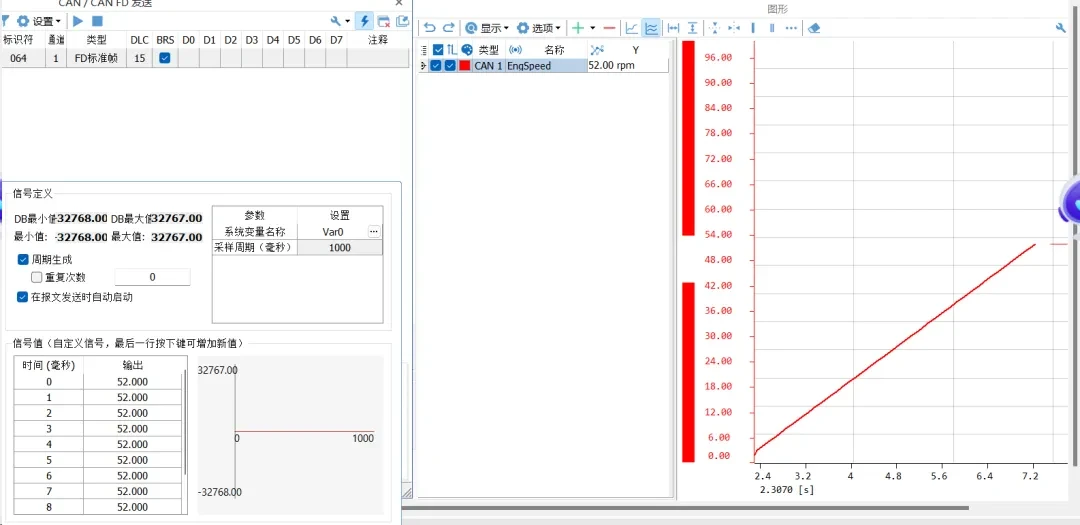Image resolution: width=1080 pixels, height=525 pixels.
Task: Open the ellipsis button for 系统变量名称 Var0
Action: (374, 231)
